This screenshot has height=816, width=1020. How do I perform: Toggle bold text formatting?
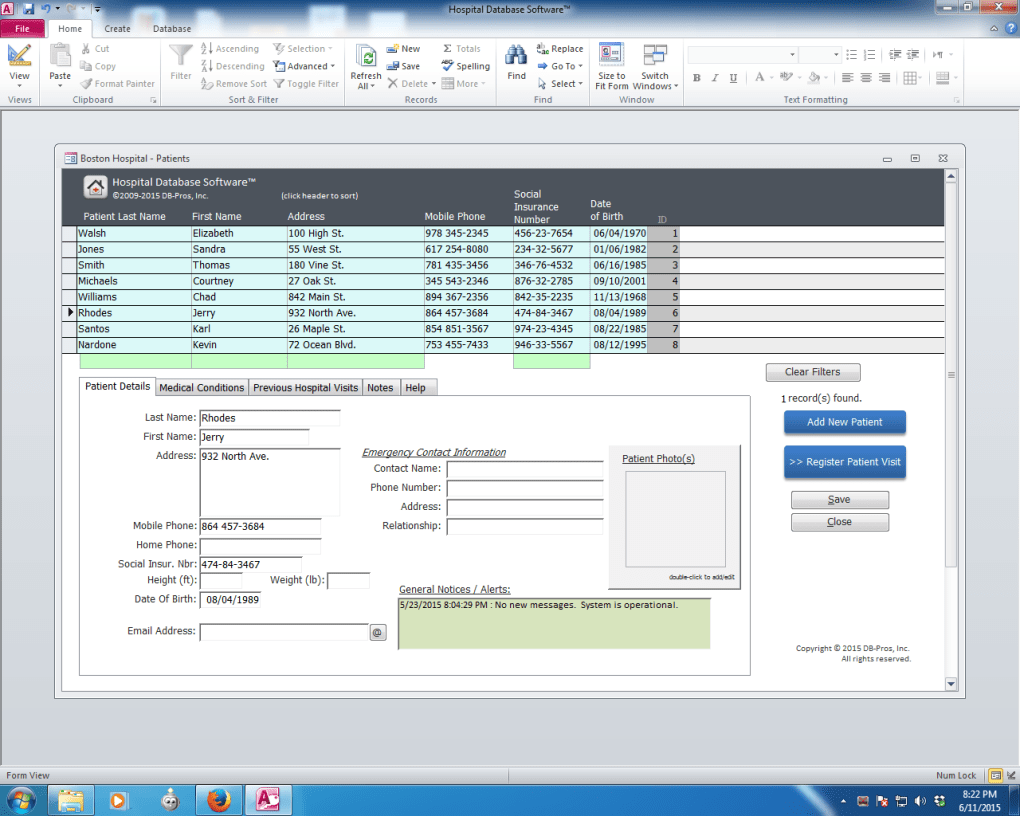696,77
